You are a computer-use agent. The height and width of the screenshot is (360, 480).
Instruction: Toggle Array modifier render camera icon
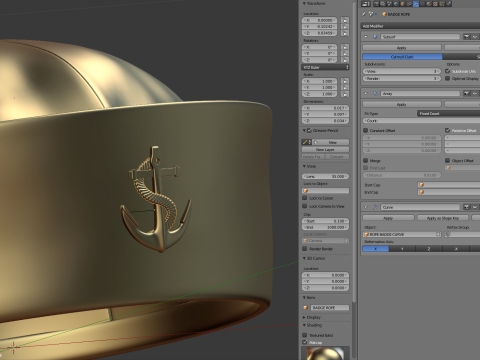[467, 94]
